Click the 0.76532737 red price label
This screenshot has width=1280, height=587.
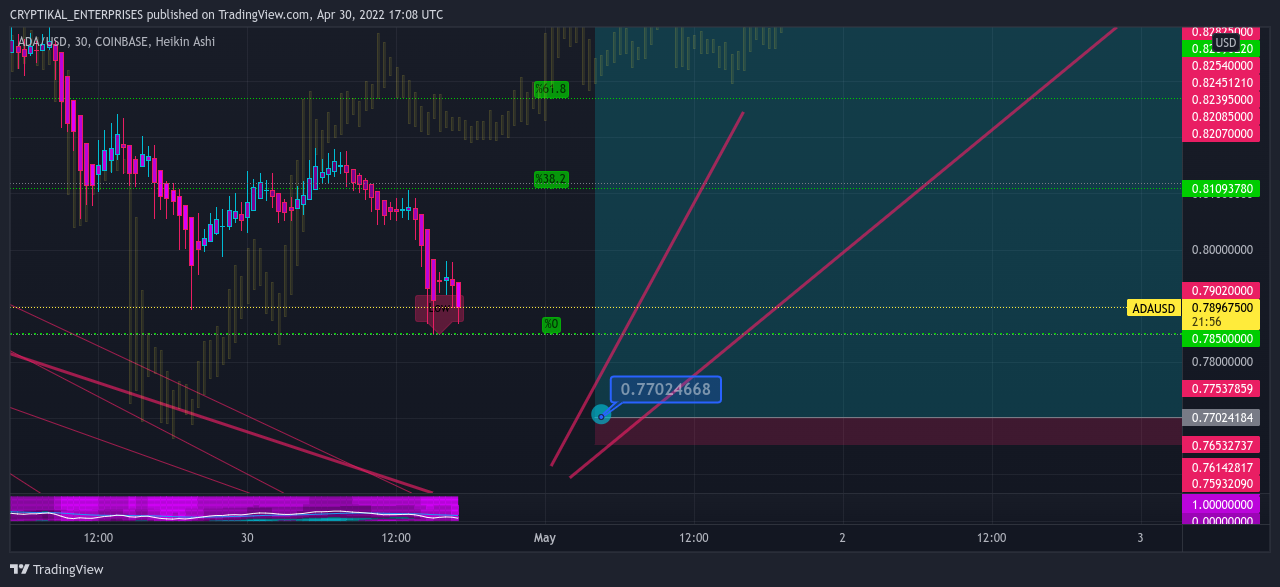[x=1222, y=445]
